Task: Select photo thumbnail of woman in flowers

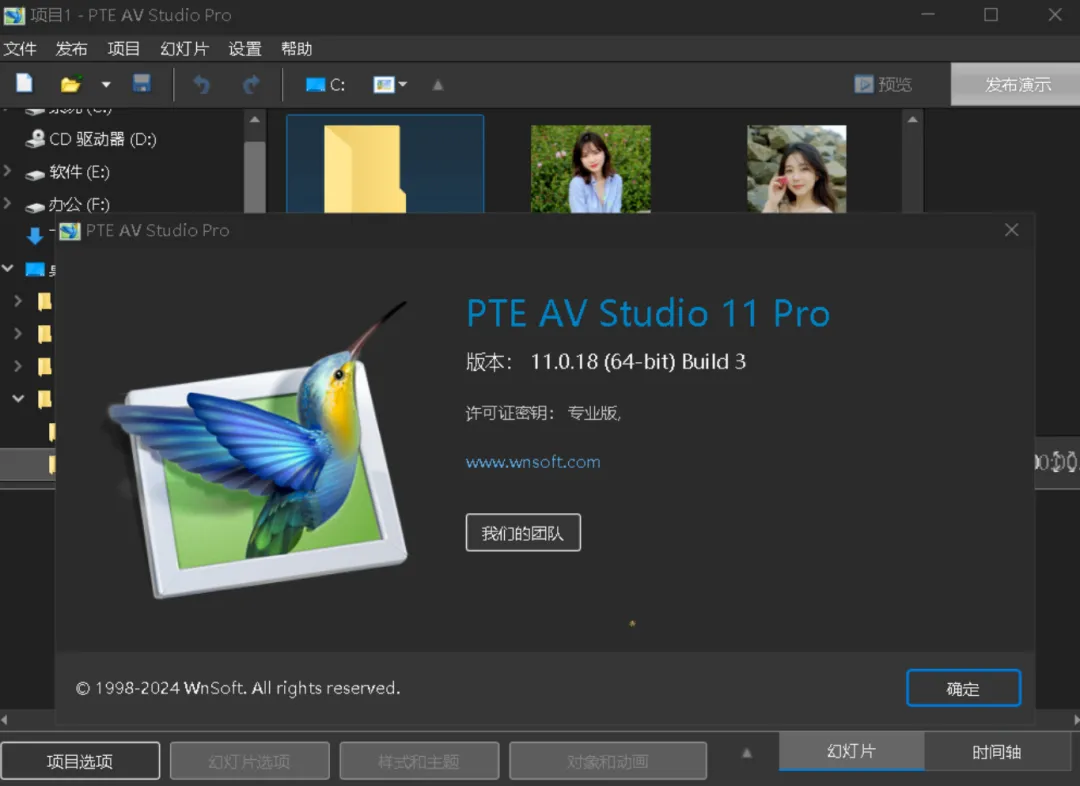Action: [590, 169]
